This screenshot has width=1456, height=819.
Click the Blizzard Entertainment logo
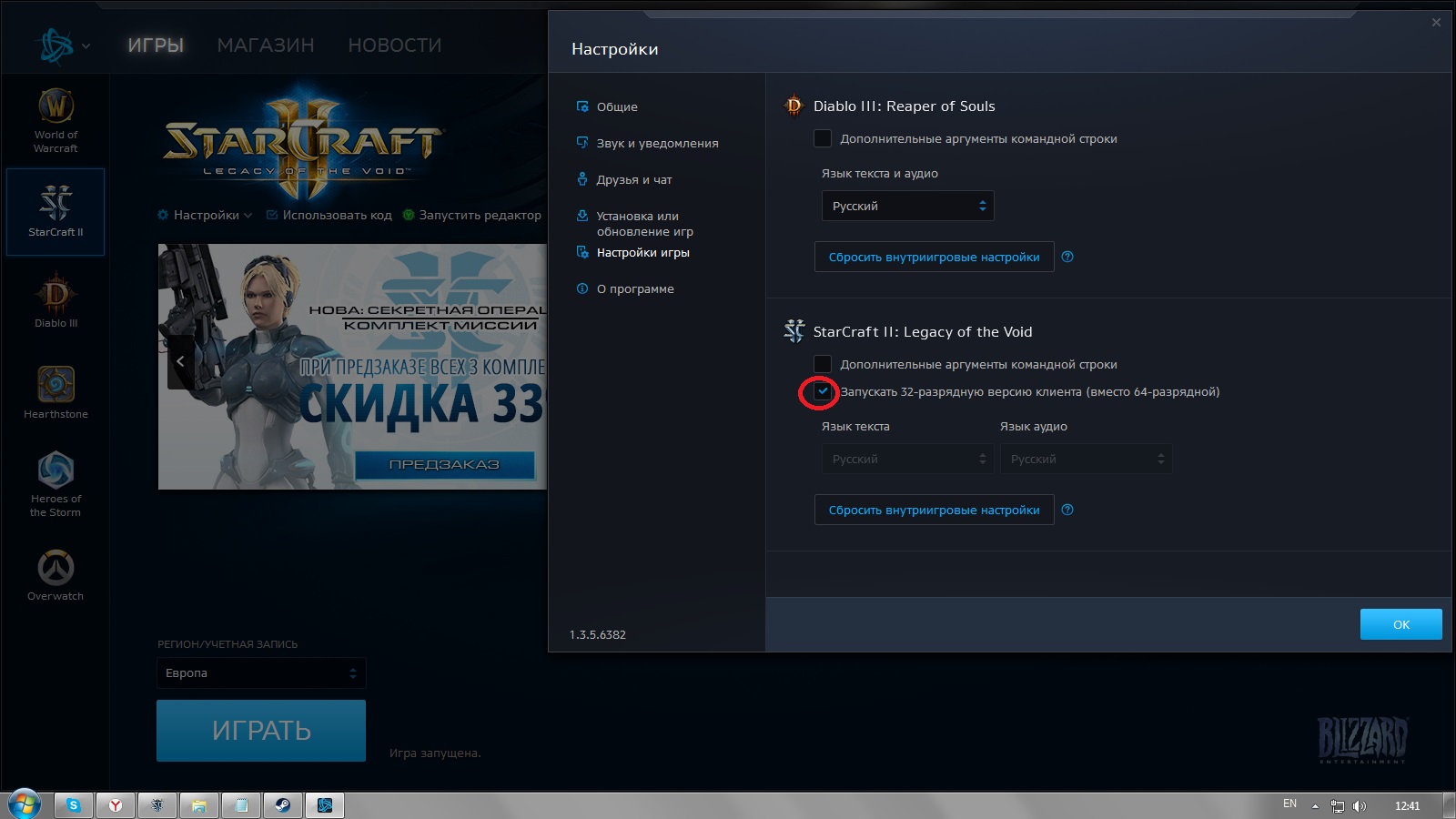pos(1362,739)
